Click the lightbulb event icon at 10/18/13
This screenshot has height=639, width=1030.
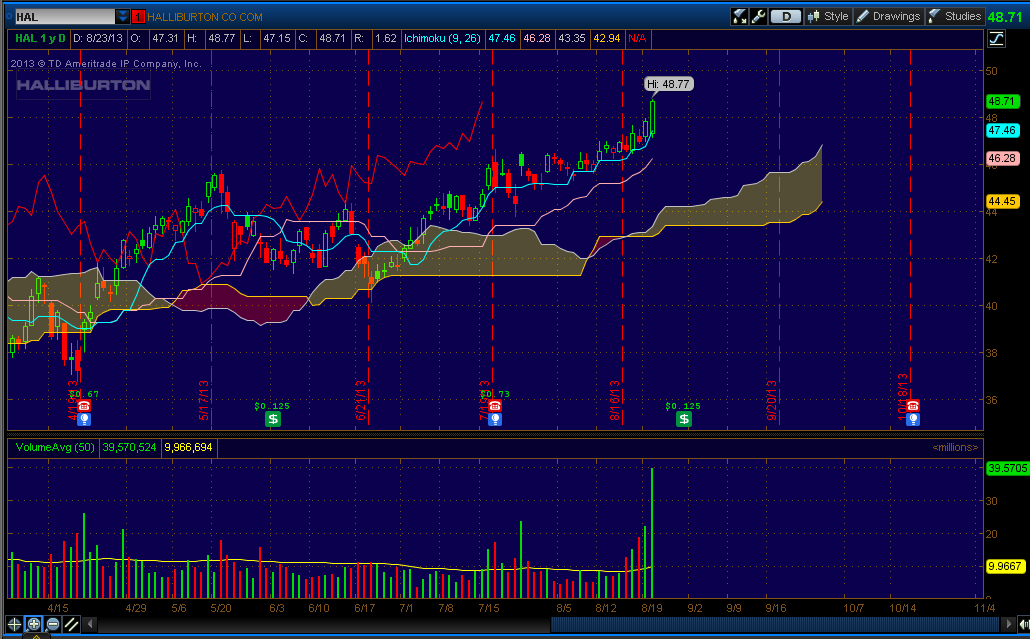[x=912, y=419]
